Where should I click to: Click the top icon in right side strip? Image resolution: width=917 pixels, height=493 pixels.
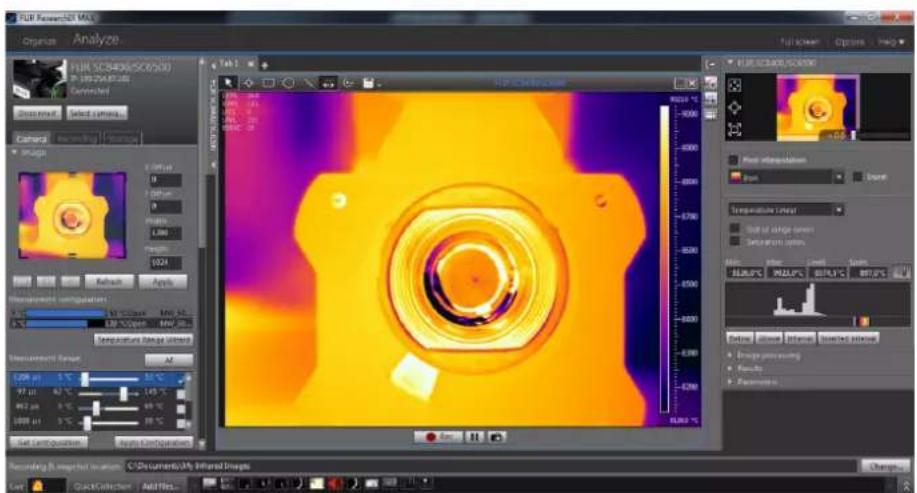tap(710, 84)
